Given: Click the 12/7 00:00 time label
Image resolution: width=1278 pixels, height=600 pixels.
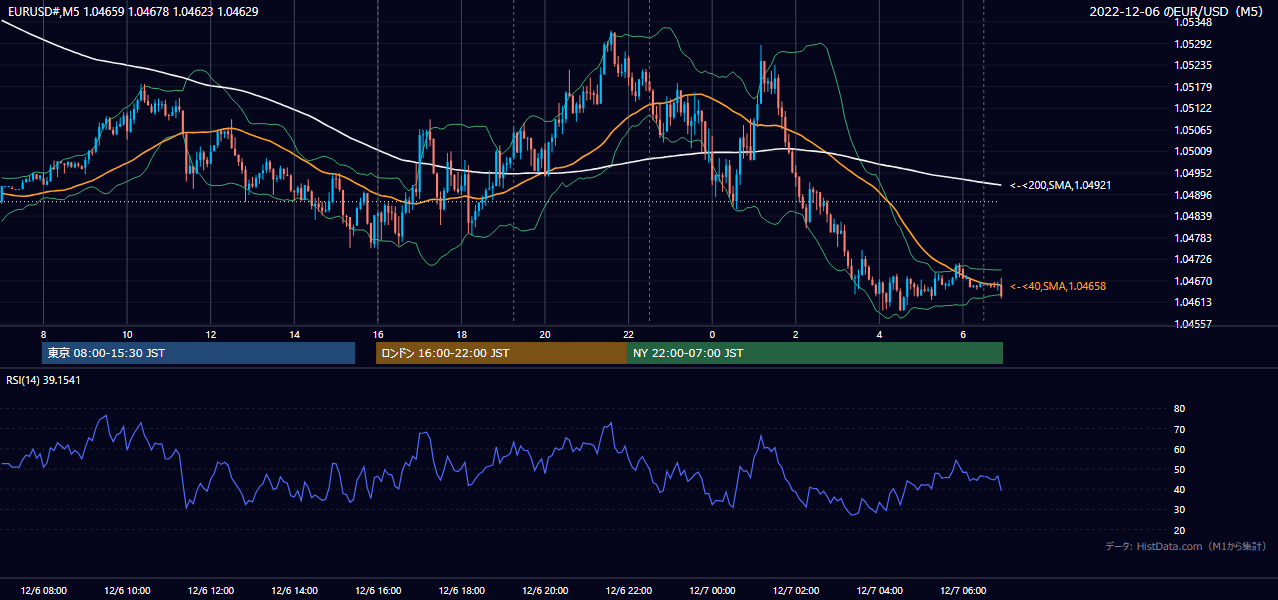Looking at the screenshot, I should click(x=712, y=591).
